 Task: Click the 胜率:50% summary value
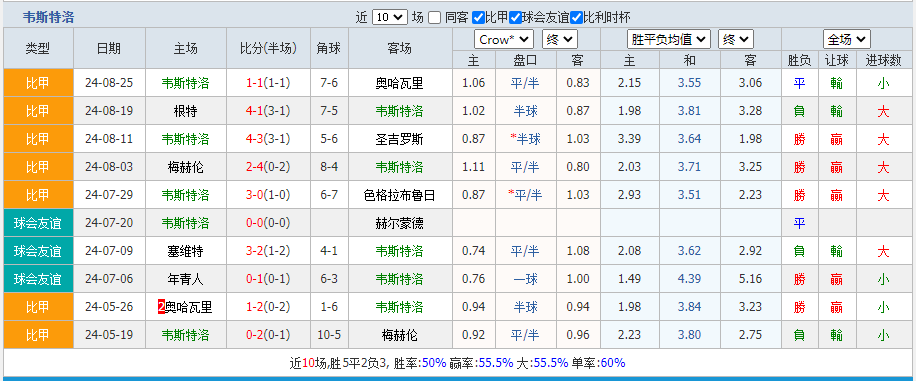pyautogui.click(x=421, y=363)
